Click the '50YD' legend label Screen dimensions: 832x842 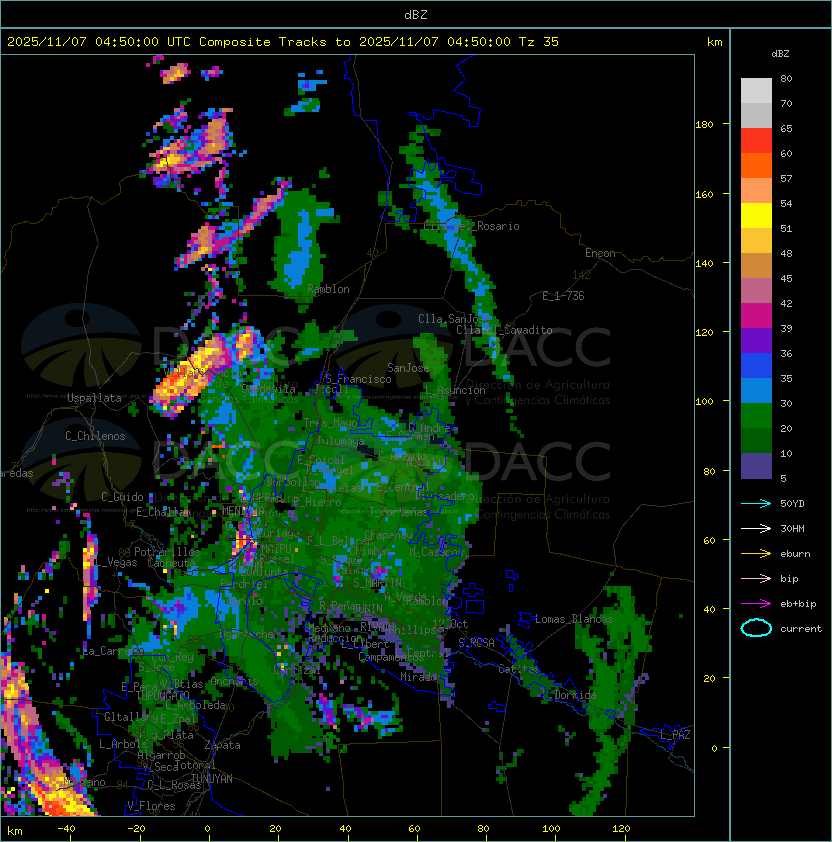click(792, 504)
